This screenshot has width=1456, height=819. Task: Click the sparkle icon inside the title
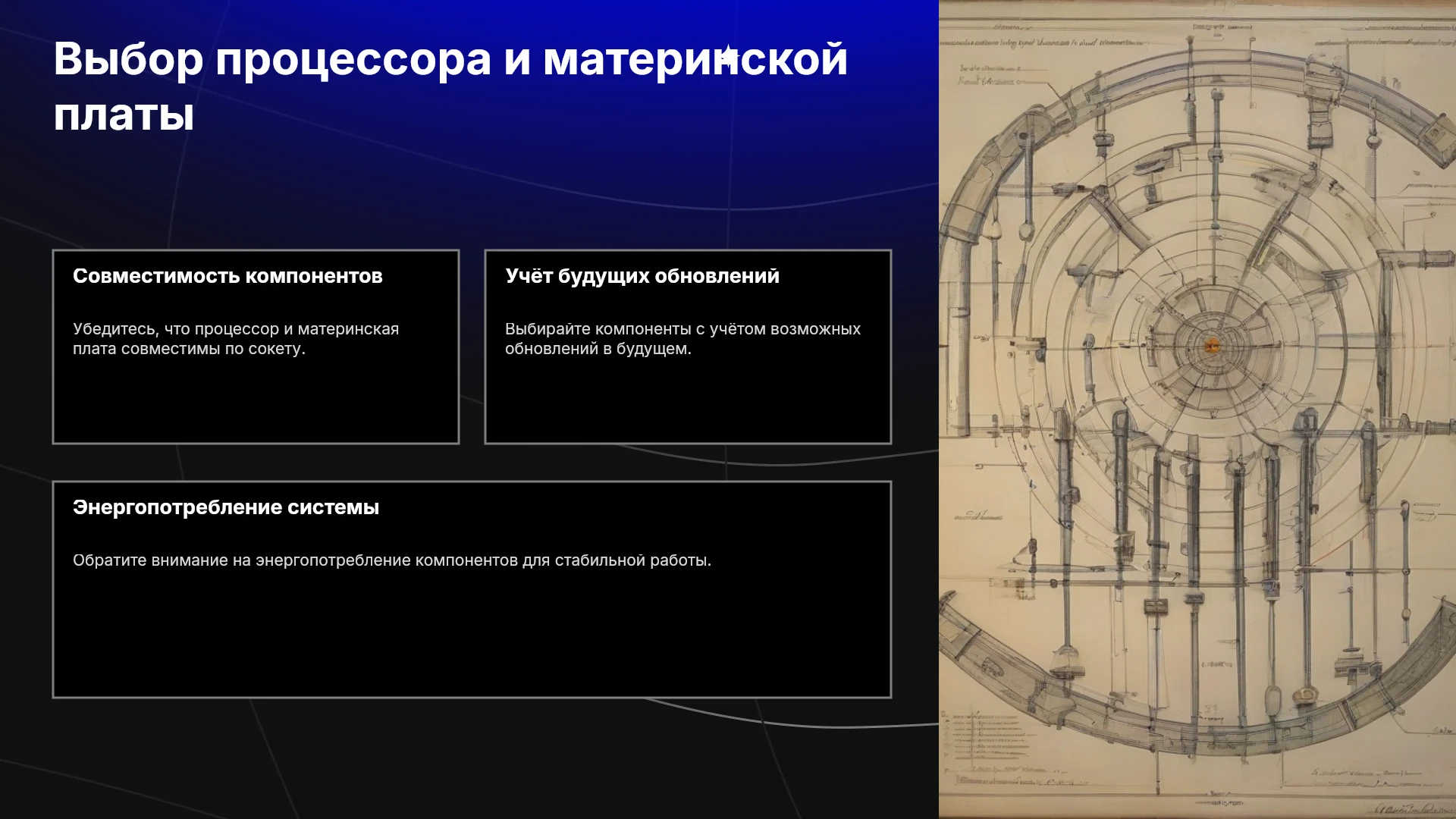pos(728,57)
